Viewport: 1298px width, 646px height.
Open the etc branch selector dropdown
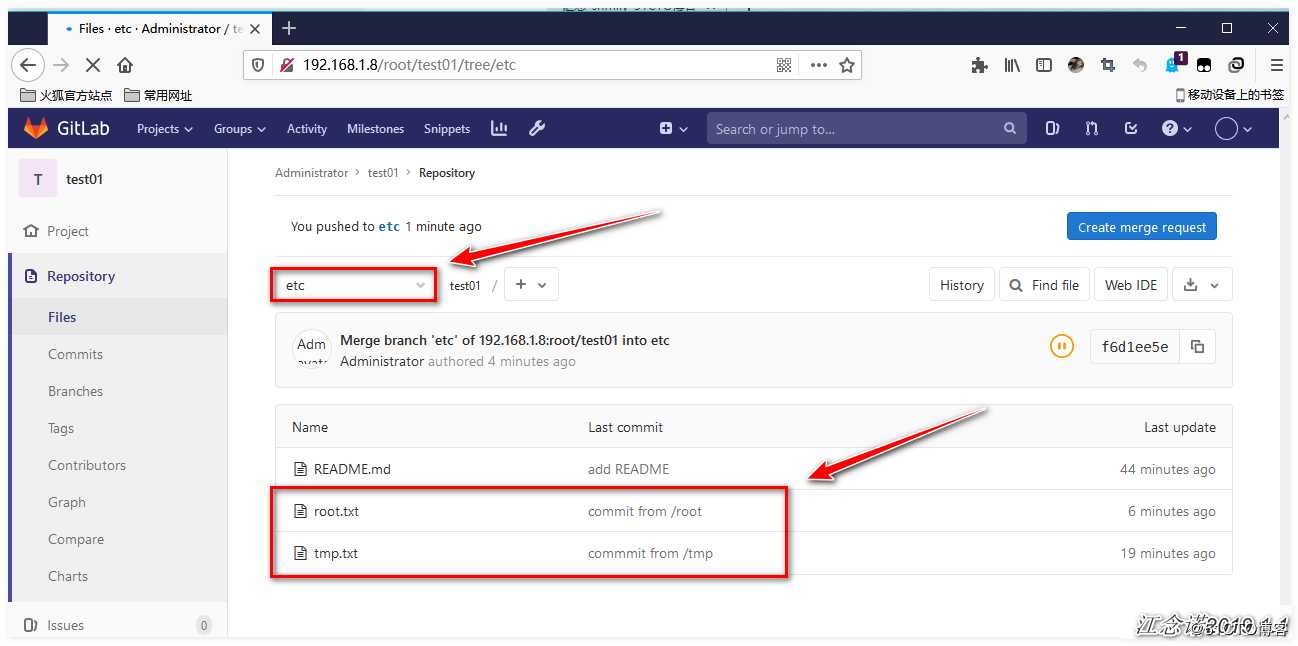click(x=355, y=285)
